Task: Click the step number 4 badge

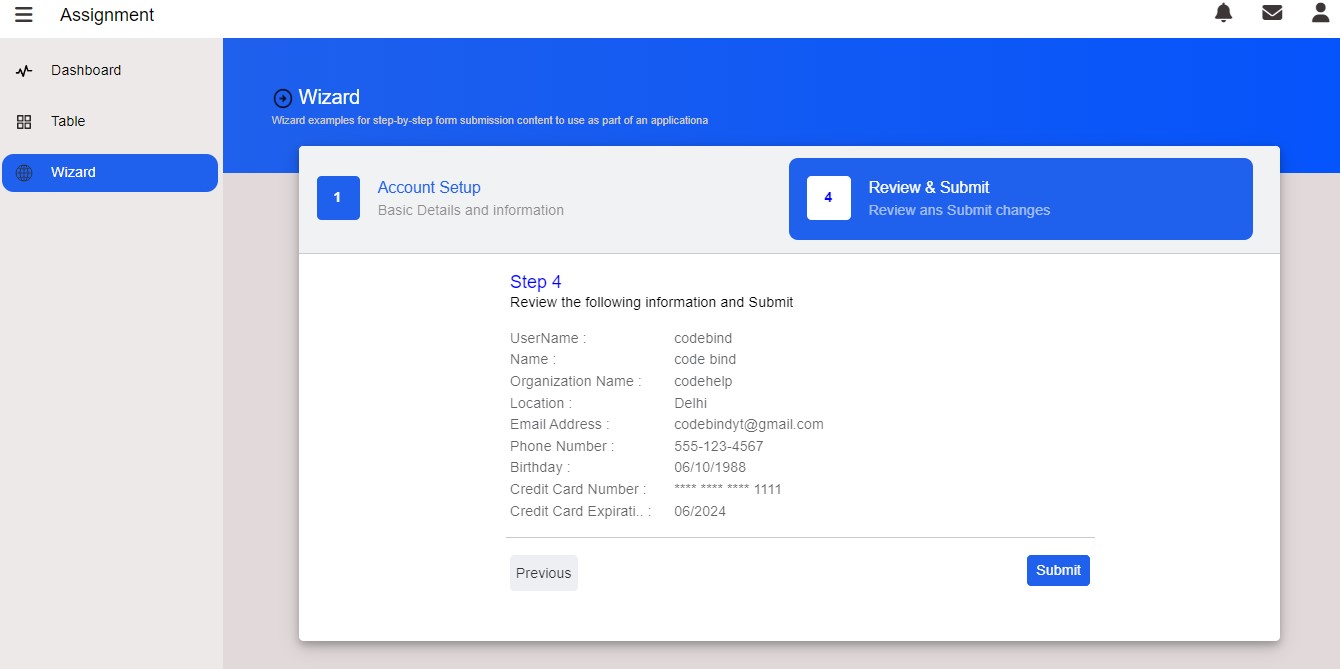Action: 829,198
